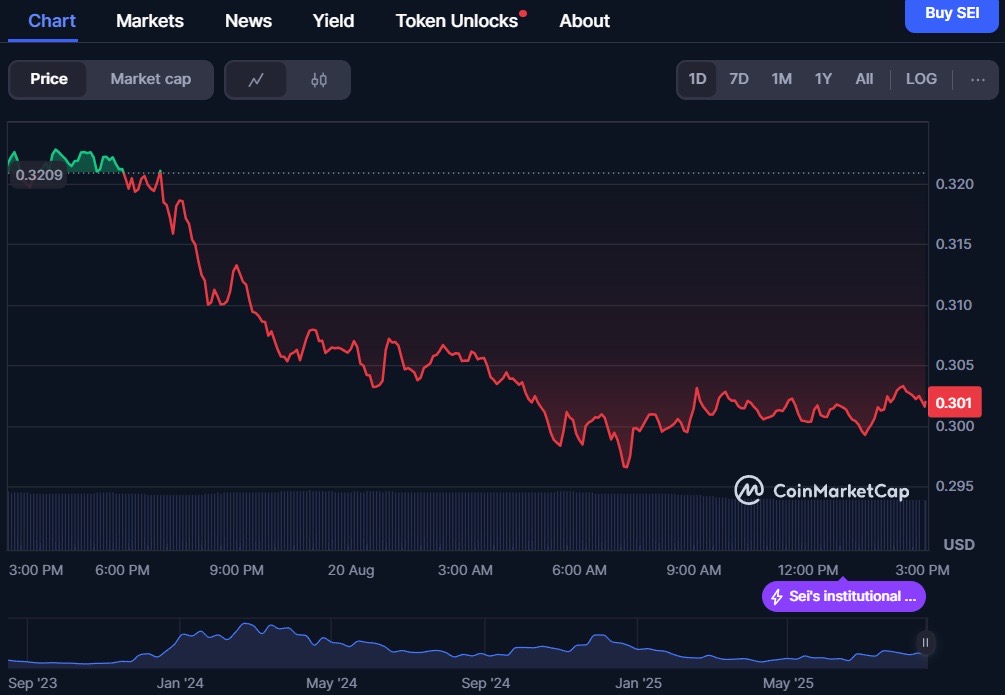Click the 0.301 current price tag

point(954,403)
